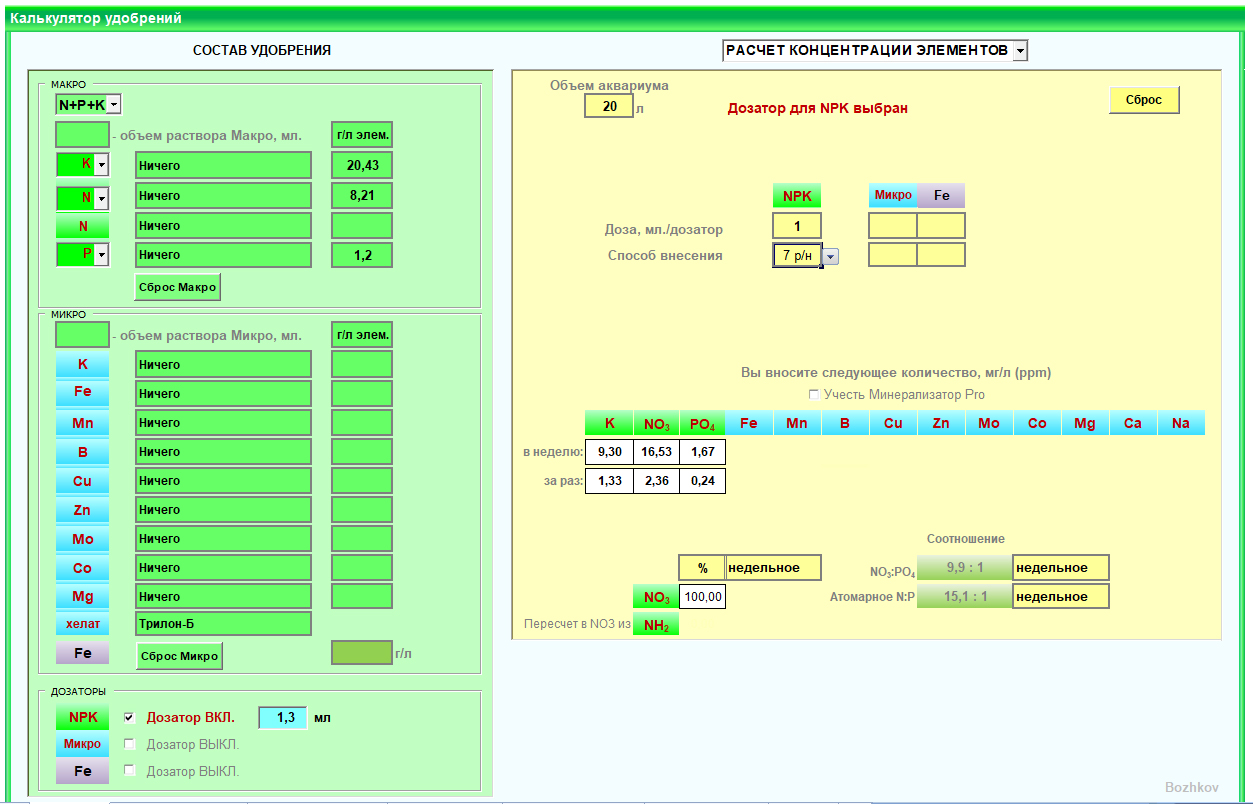Click the yellow Сброс button
Viewport: 1253px width, 804px height.
(1144, 100)
